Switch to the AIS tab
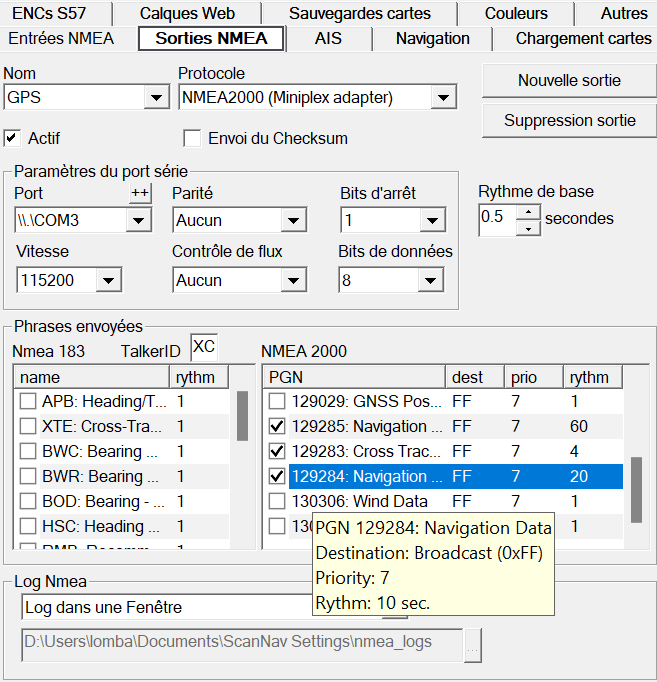The height and width of the screenshot is (682, 657). pos(328,39)
